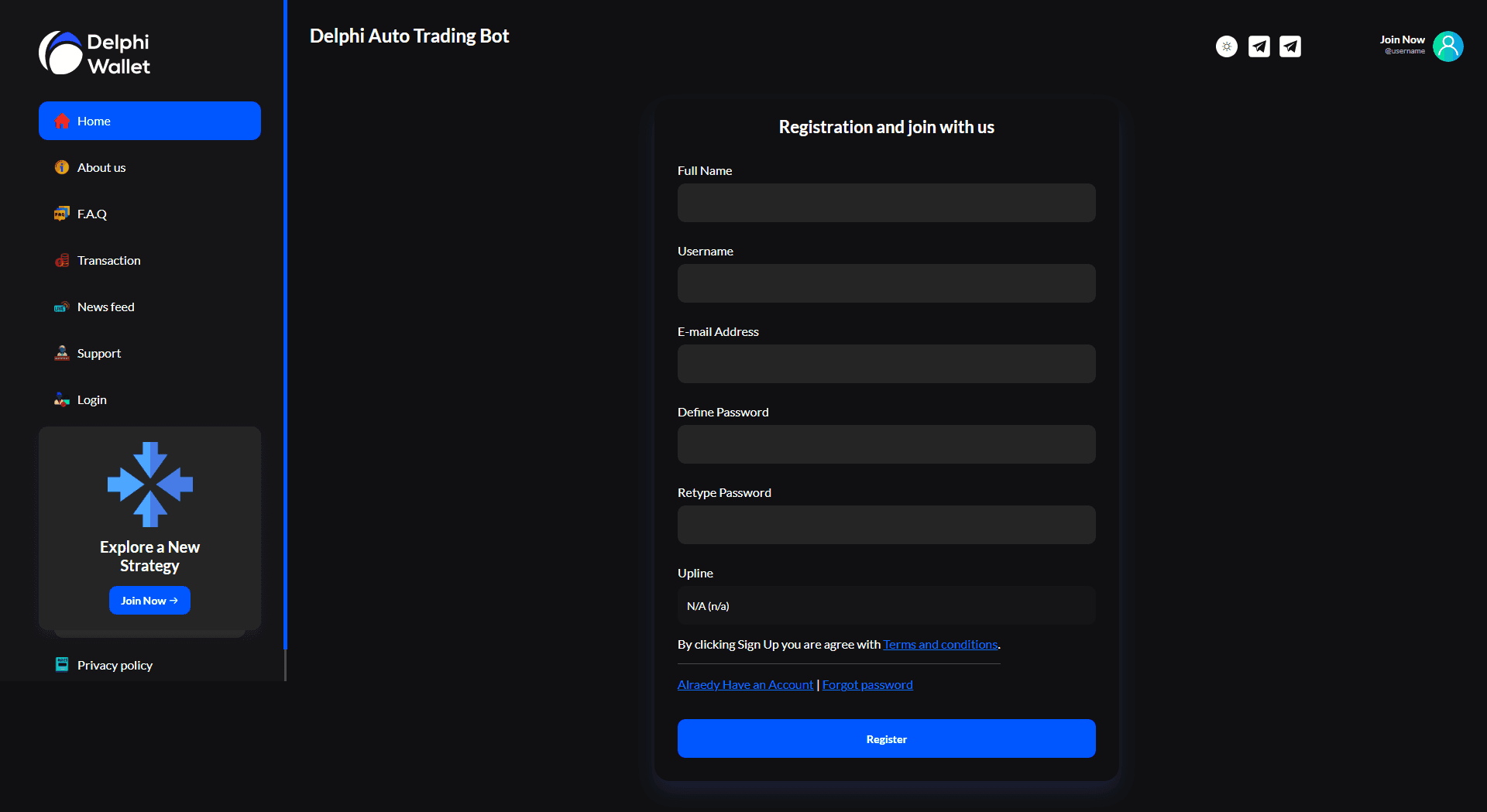This screenshot has width=1487, height=812.
Task: Open the Login menu item
Action: (x=149, y=399)
